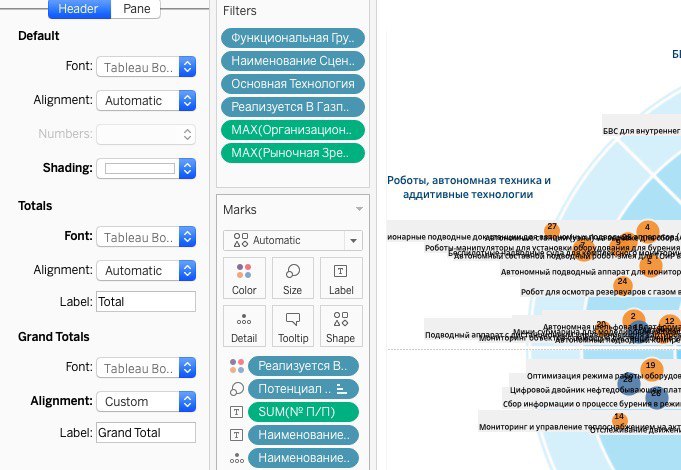681x470 pixels.
Task: Switch to the Header tab
Action: [x=79, y=9]
